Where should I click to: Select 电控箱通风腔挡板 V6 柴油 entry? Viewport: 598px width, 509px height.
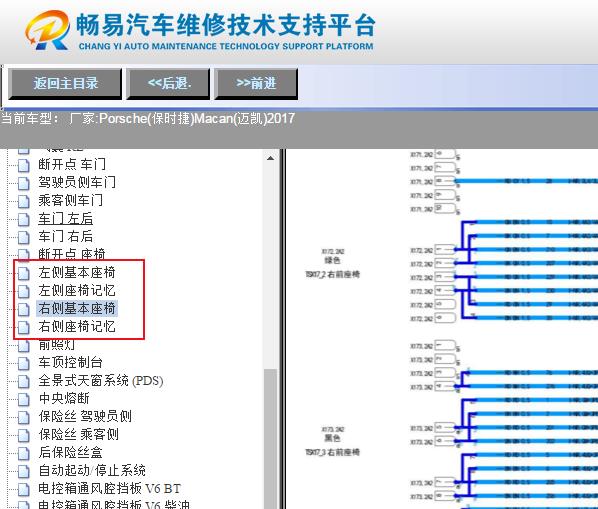(114, 504)
